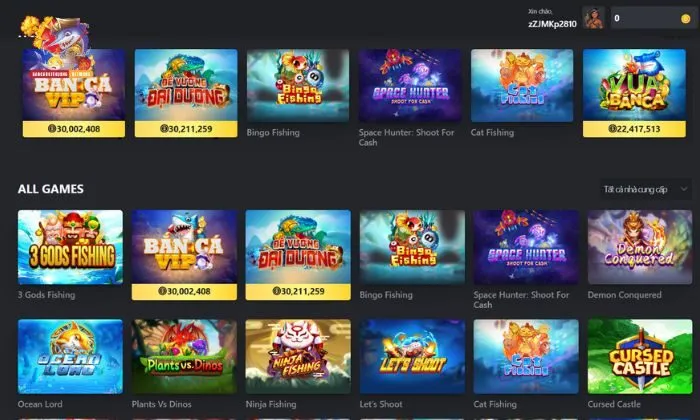Launch Ocean Lord game tile
The height and width of the screenshot is (420, 700).
click(70, 356)
